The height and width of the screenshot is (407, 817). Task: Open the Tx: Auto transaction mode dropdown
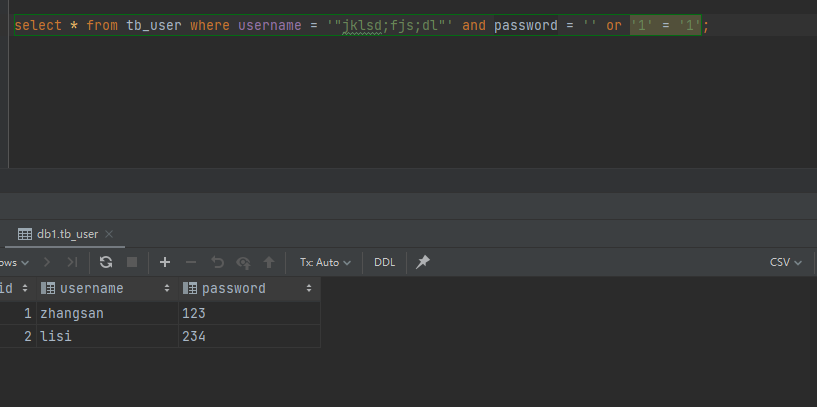coord(325,262)
